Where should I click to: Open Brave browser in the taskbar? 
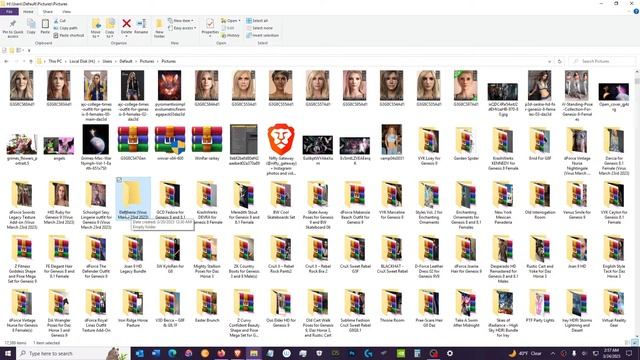(x=238, y=353)
